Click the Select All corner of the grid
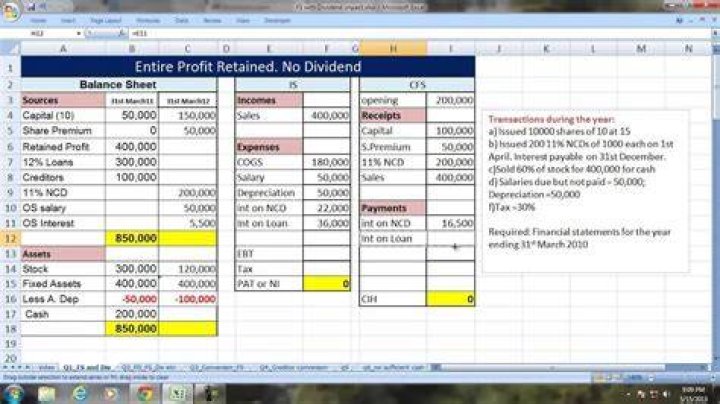Viewport: 720px width, 404px height. click(x=10, y=48)
